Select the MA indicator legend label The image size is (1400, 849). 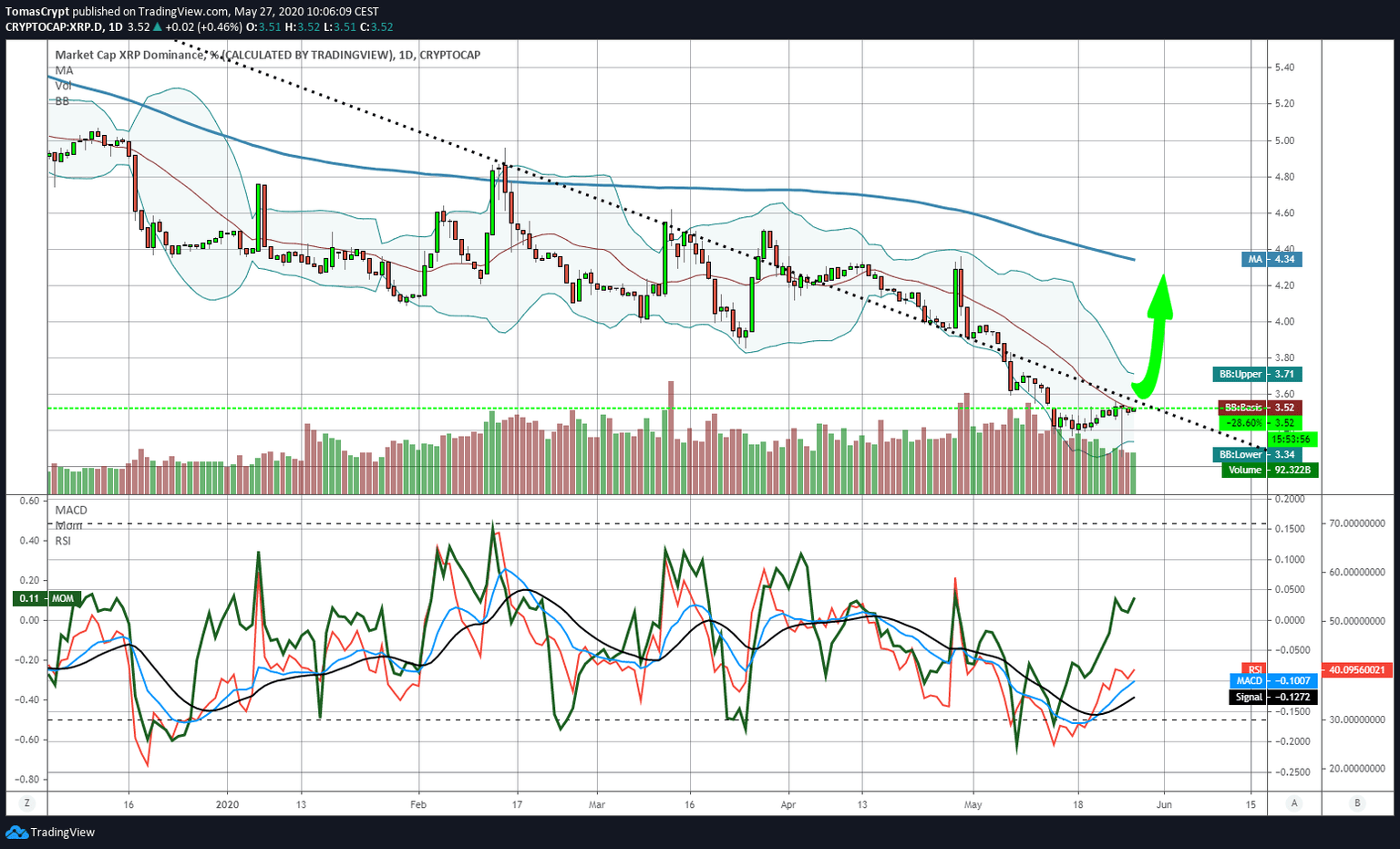click(64, 70)
